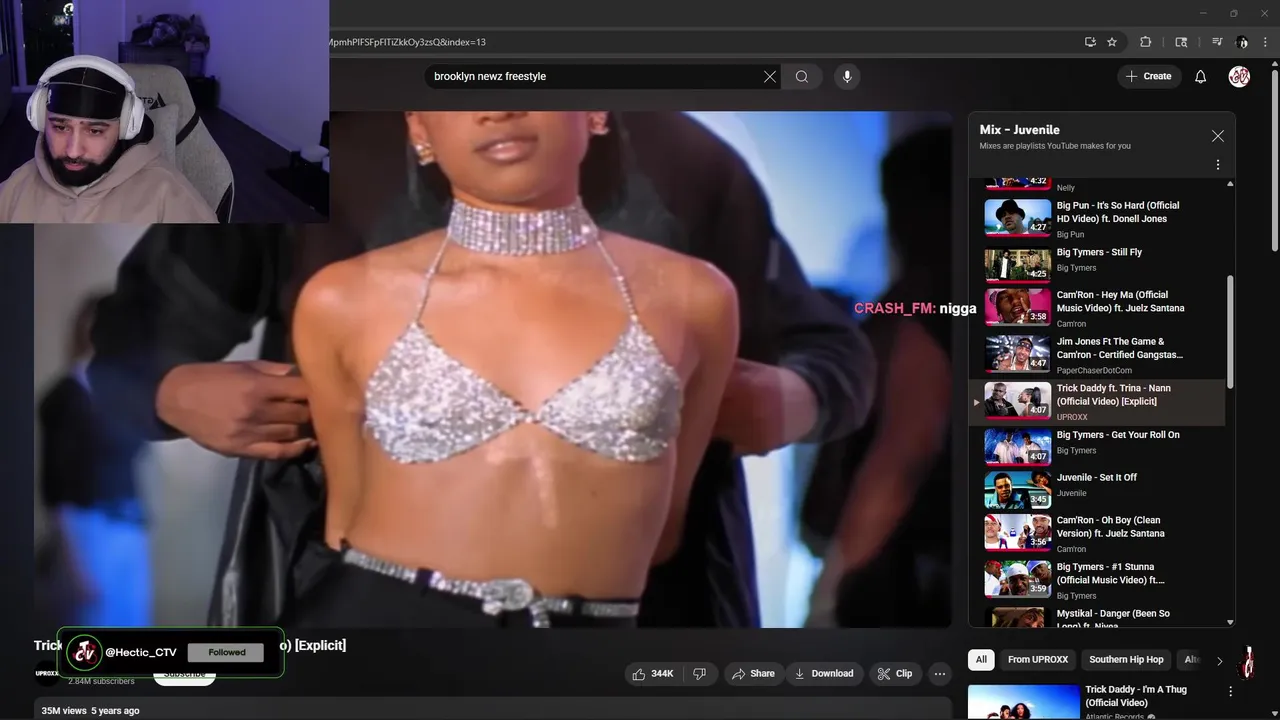Select the From UPROXX filter chip
1280x720 pixels.
click(x=1038, y=660)
